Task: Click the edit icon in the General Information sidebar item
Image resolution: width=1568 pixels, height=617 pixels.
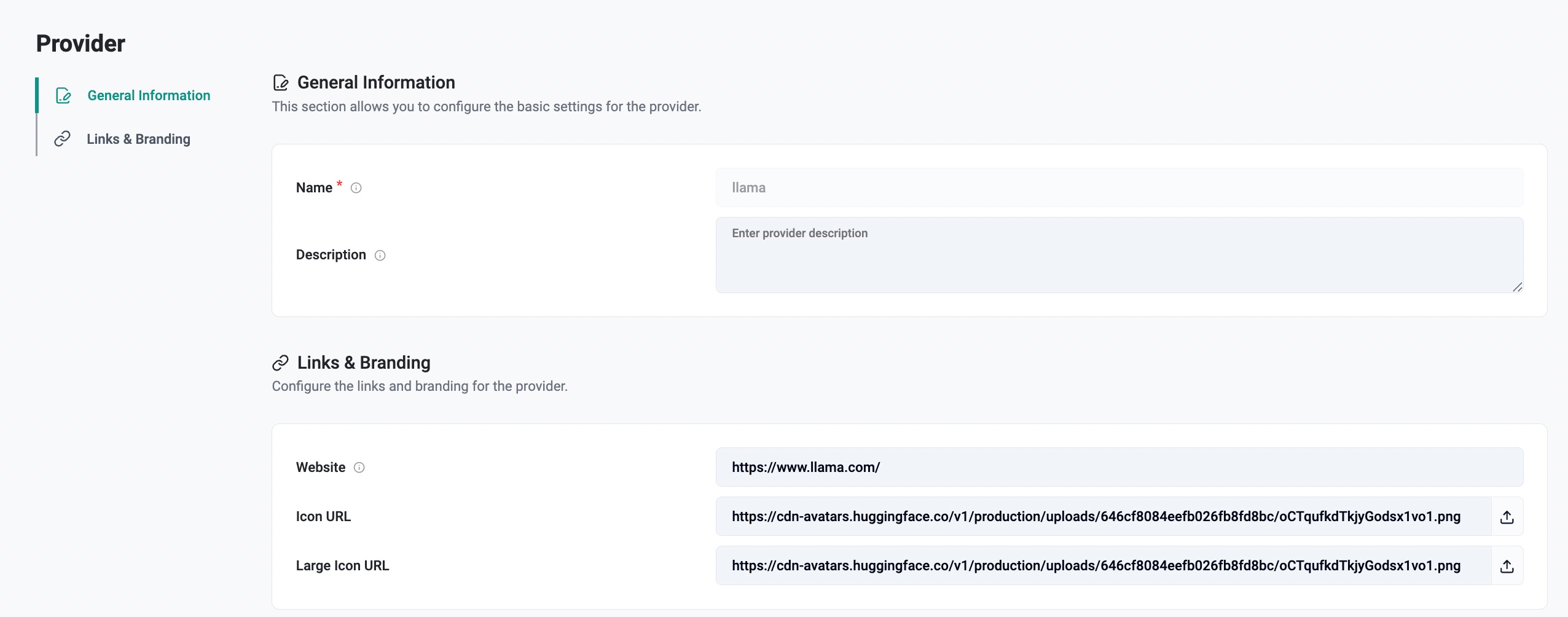Action: [63, 96]
